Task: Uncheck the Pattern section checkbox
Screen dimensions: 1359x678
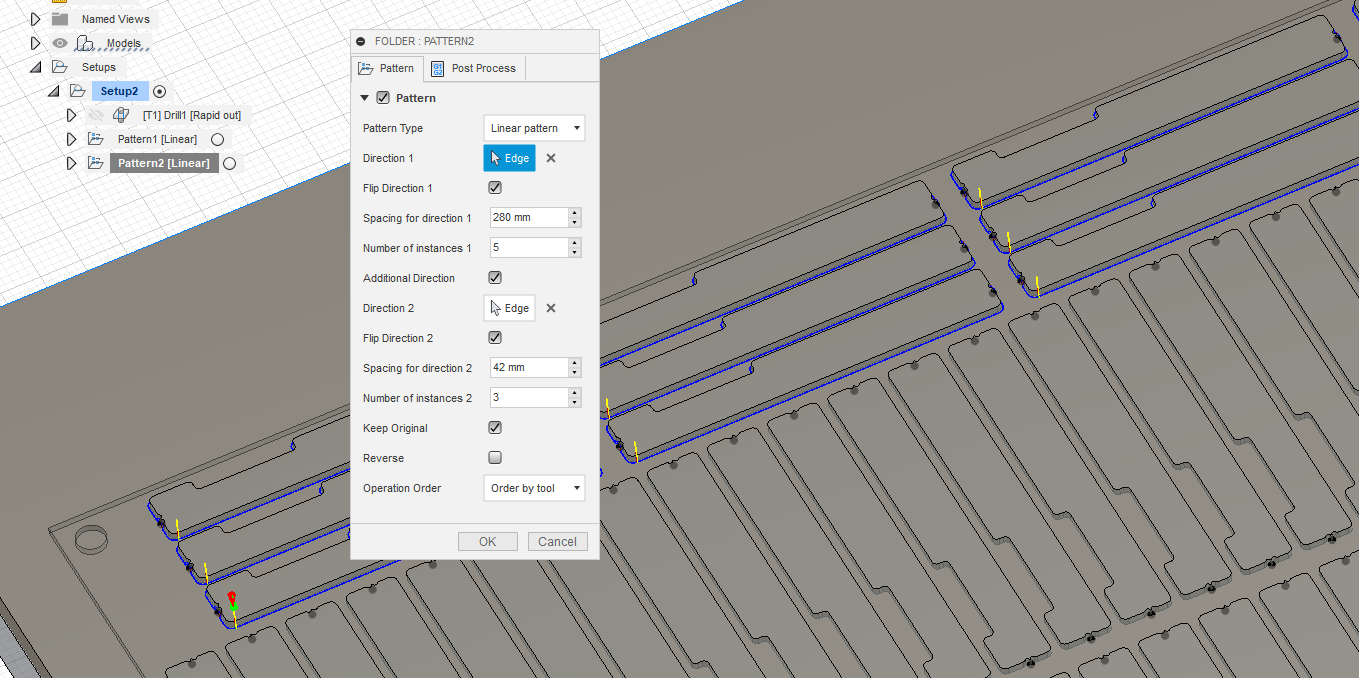Action: (382, 98)
